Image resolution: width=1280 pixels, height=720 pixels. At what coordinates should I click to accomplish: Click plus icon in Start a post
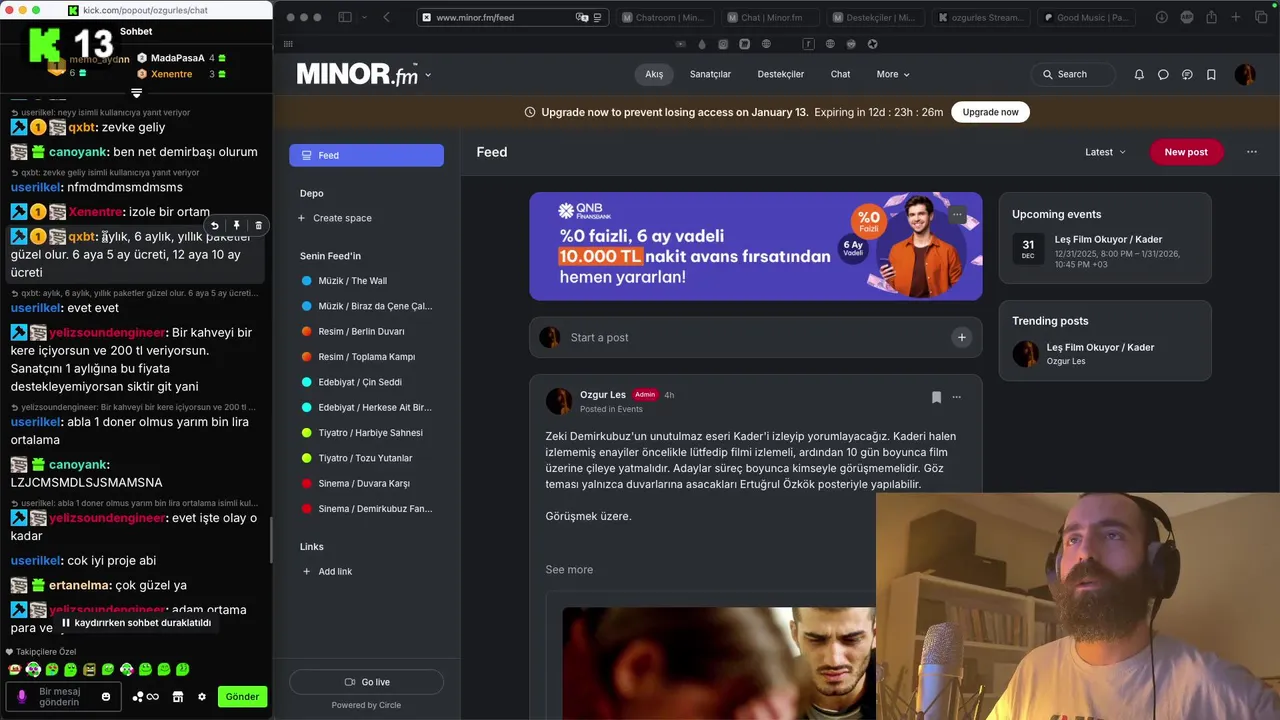961,337
